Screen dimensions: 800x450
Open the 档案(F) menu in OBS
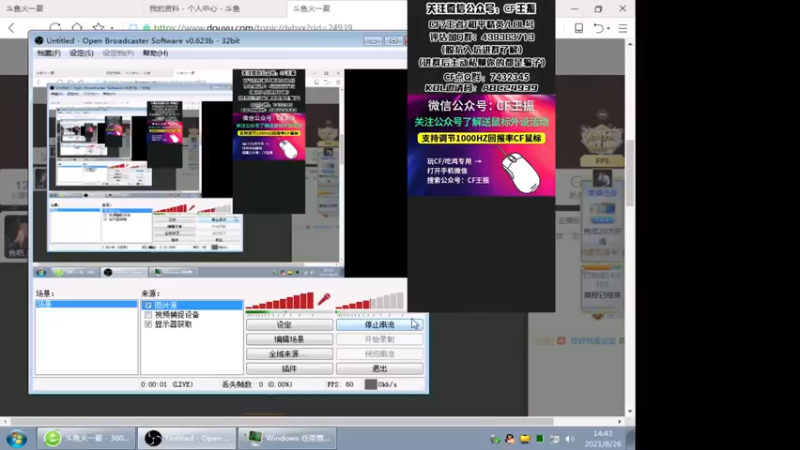pos(48,53)
